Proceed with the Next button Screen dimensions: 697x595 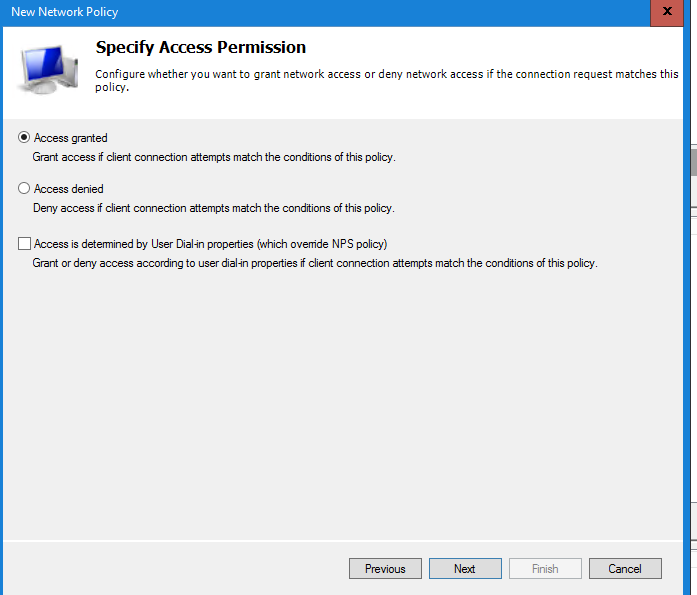pos(465,569)
